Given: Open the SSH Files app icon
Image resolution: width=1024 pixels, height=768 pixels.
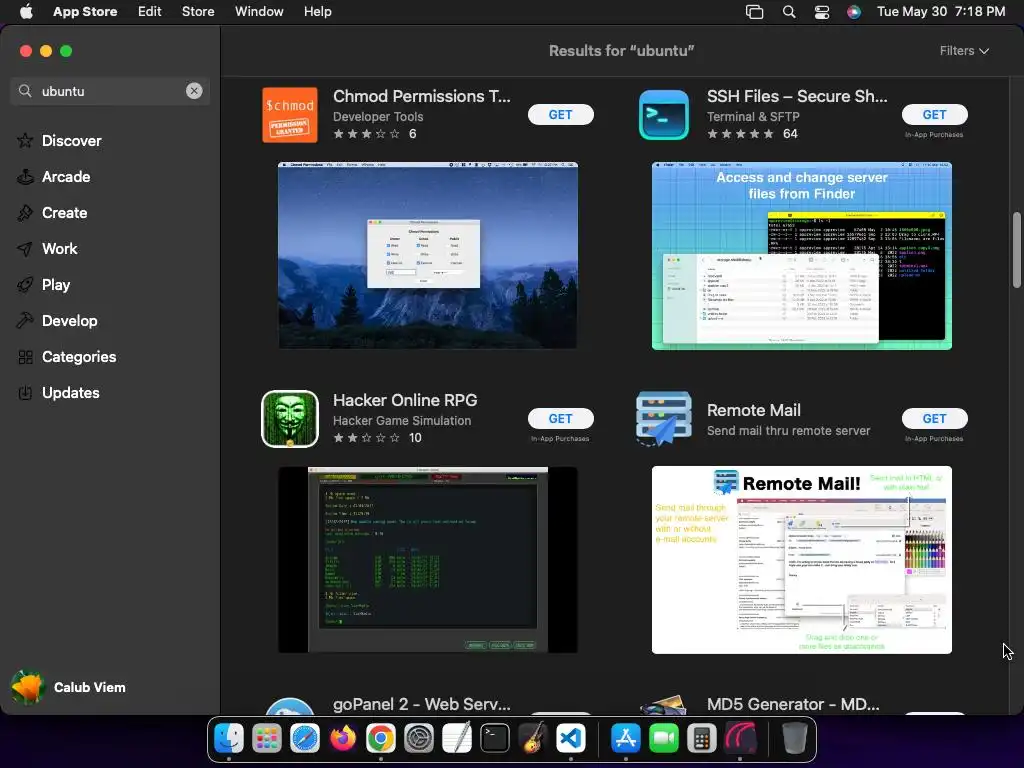Looking at the screenshot, I should coord(664,115).
